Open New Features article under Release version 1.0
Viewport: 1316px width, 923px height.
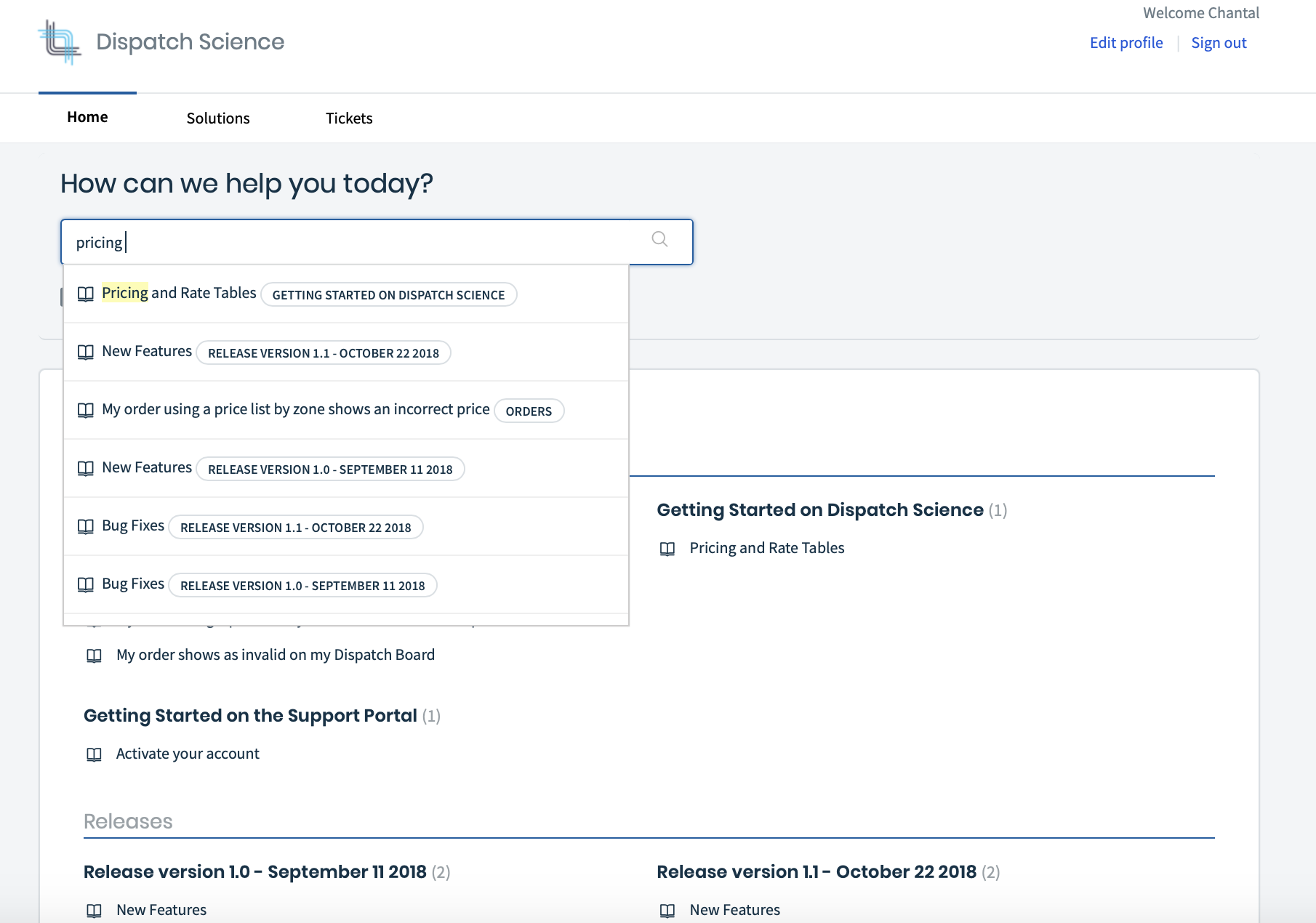click(x=161, y=910)
